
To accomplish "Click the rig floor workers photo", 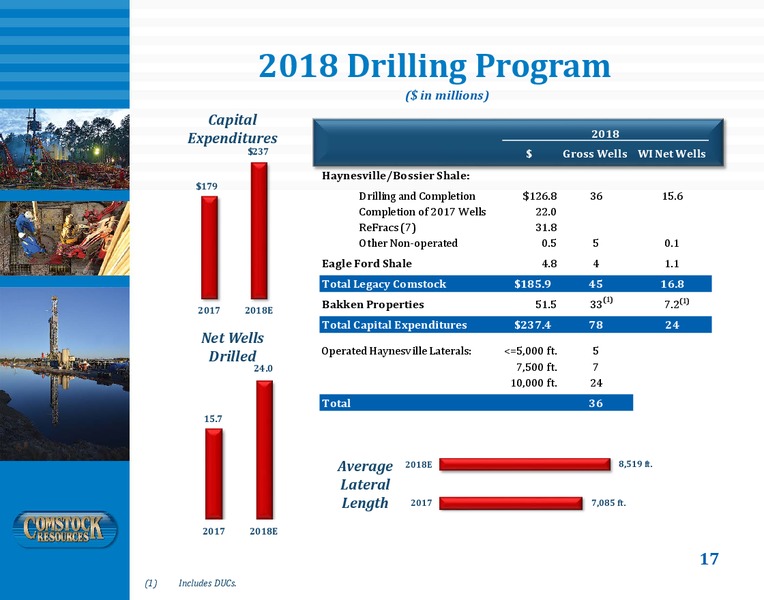I will tap(65, 238).
